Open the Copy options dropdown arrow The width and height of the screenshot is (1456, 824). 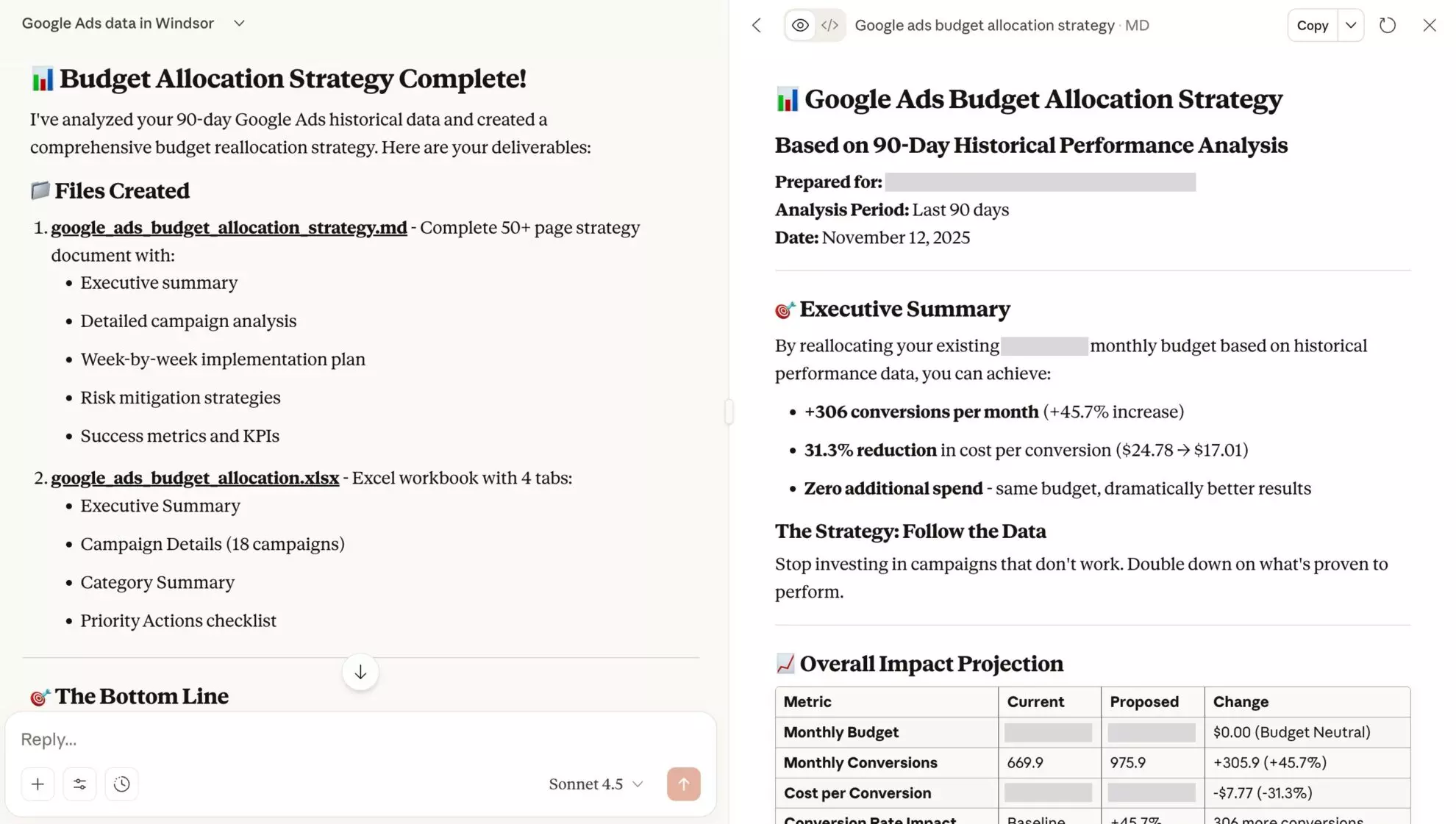point(1351,26)
